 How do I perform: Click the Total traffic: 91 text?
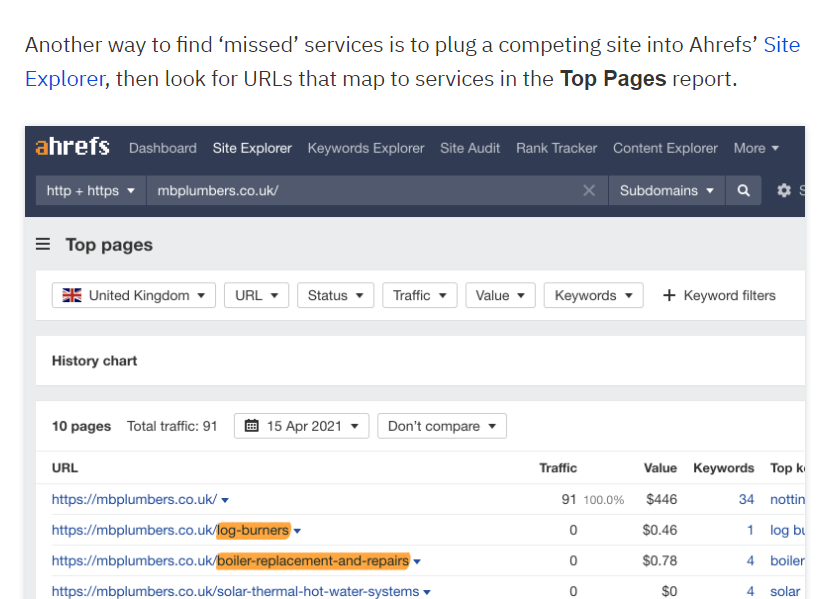click(x=172, y=426)
